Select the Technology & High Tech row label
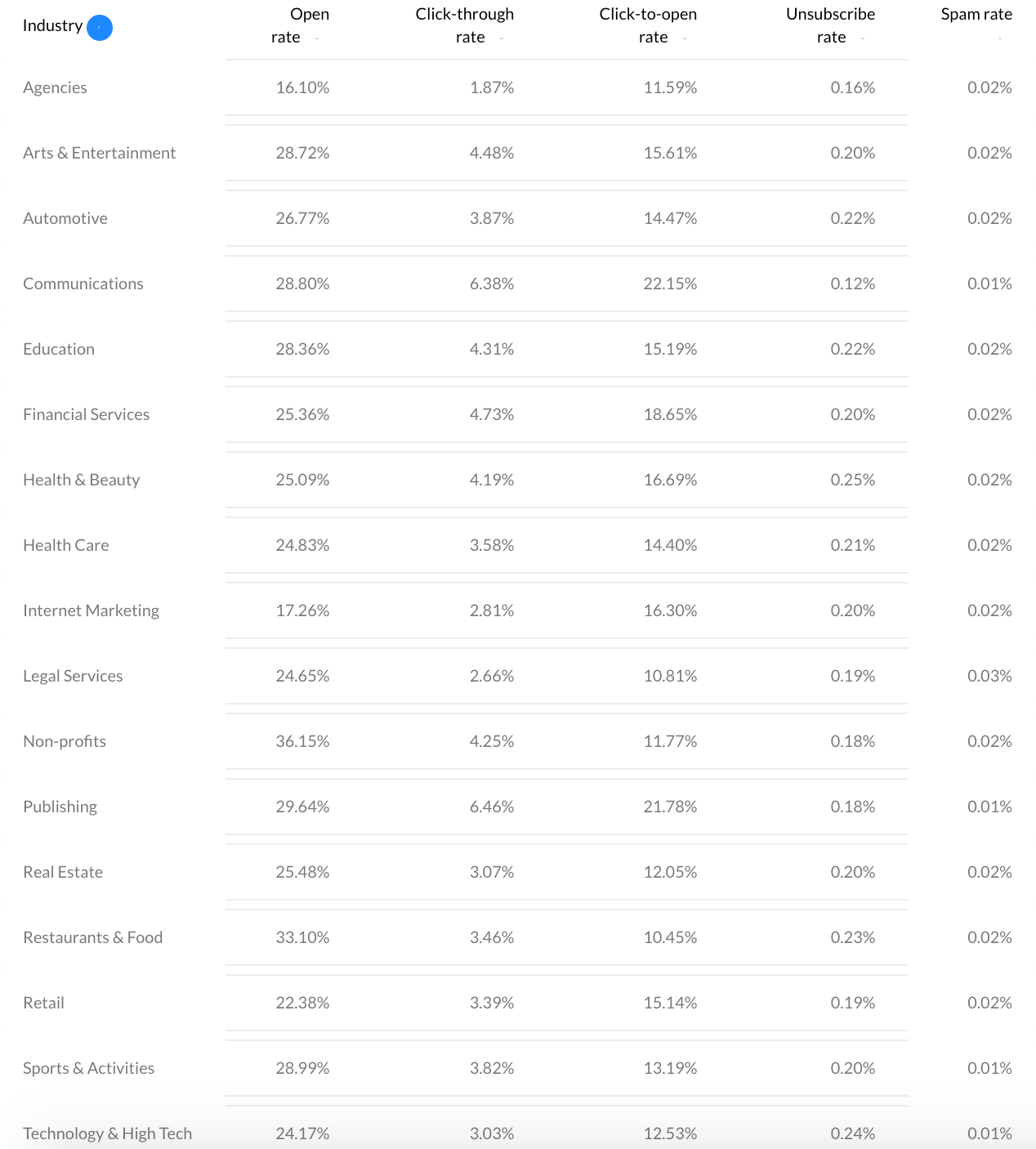This screenshot has width=1036, height=1149. [x=107, y=1133]
